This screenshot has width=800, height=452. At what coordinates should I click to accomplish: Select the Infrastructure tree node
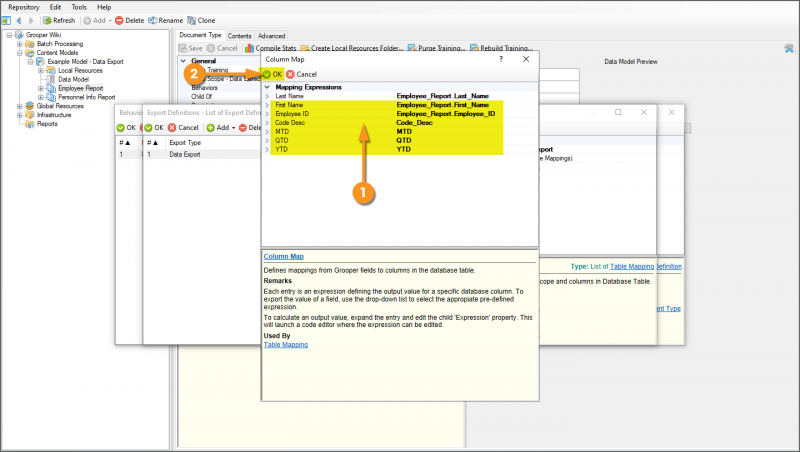click(54, 115)
